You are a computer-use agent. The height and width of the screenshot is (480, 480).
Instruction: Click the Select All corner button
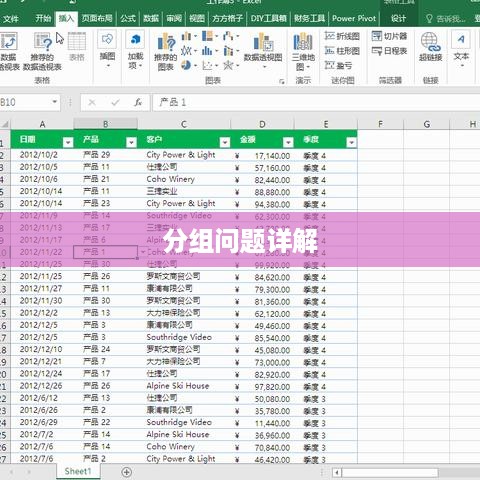[x=5, y=124]
